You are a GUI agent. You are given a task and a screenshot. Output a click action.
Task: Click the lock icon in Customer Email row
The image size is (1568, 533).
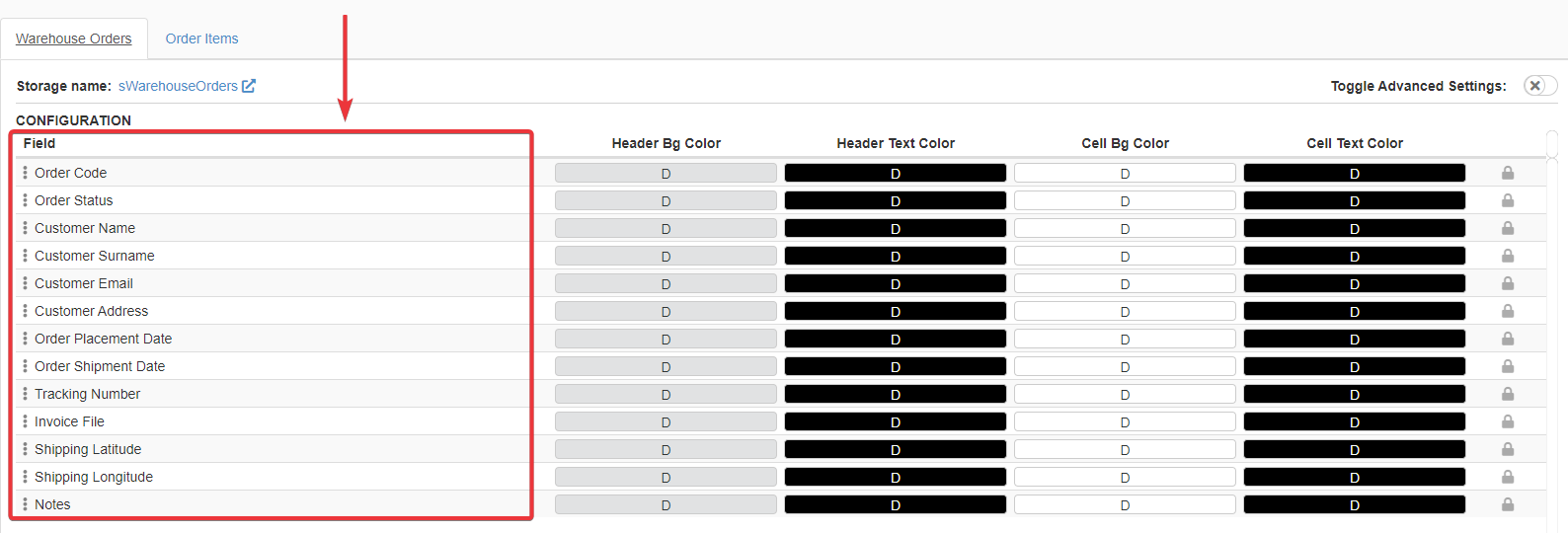[x=1508, y=283]
